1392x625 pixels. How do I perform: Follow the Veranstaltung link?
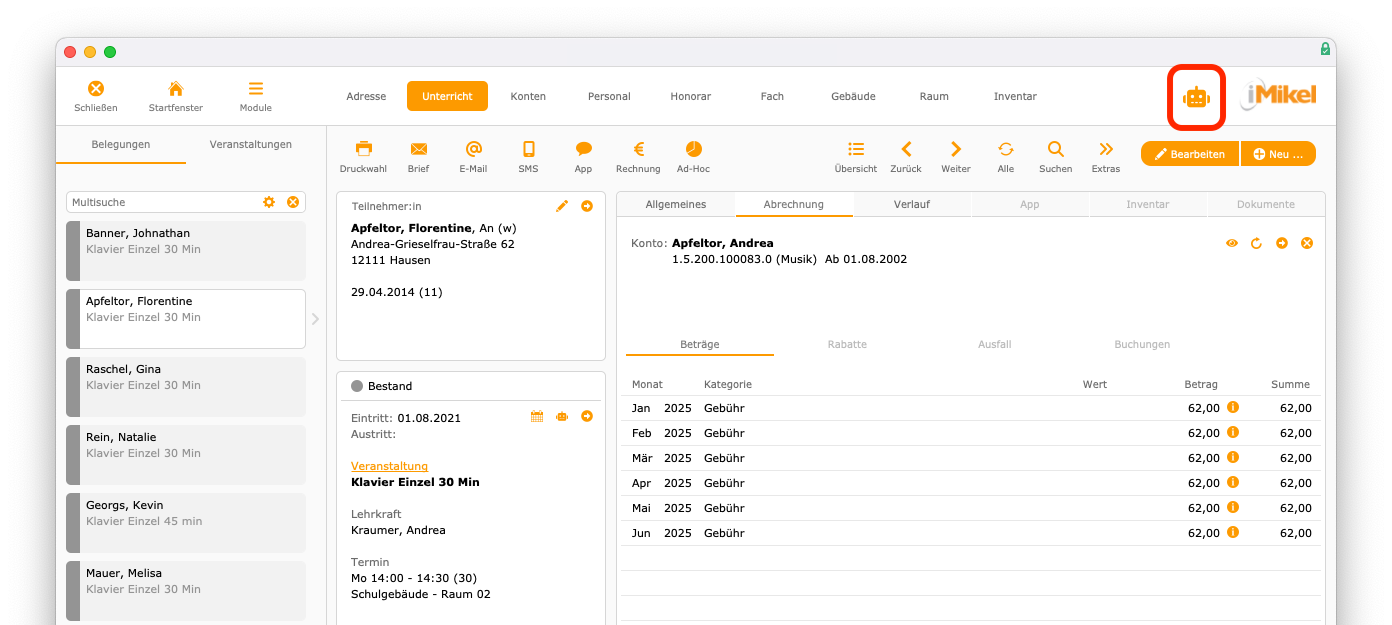pyautogui.click(x=390, y=466)
